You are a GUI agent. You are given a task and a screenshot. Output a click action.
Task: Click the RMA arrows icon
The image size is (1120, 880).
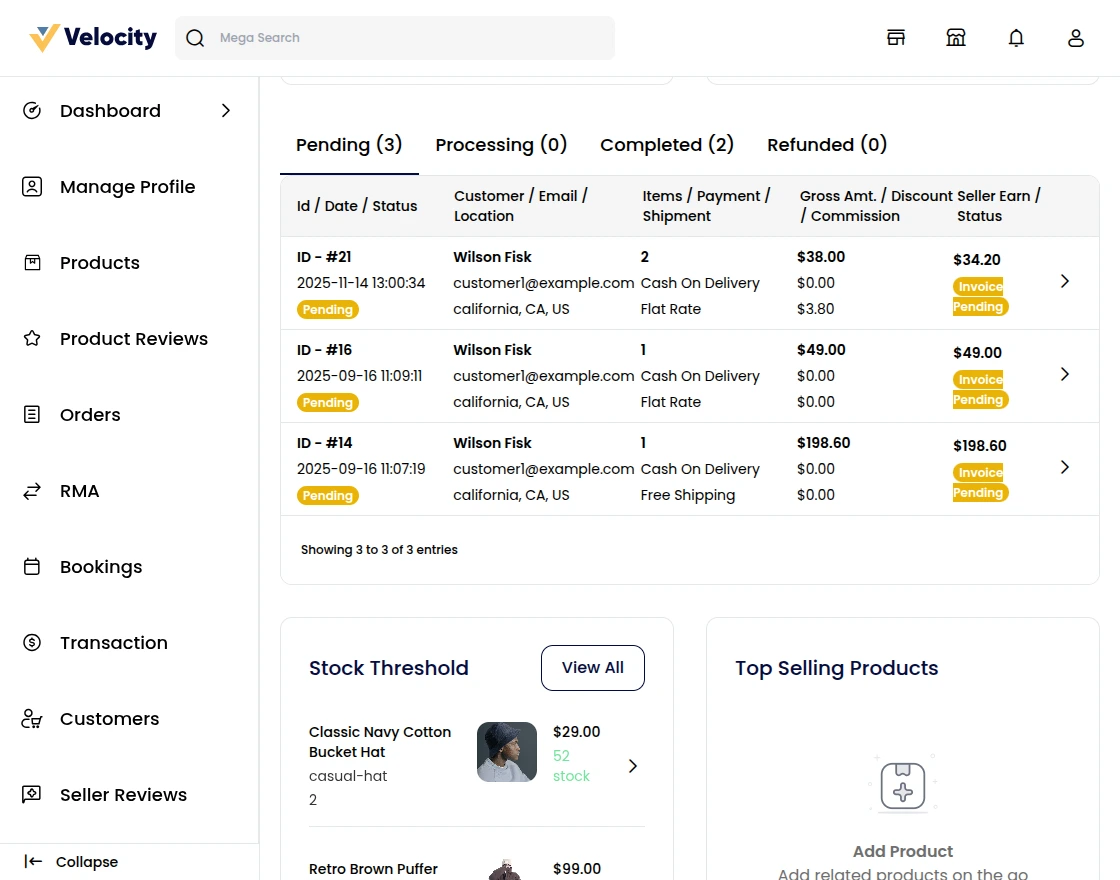[x=32, y=491]
